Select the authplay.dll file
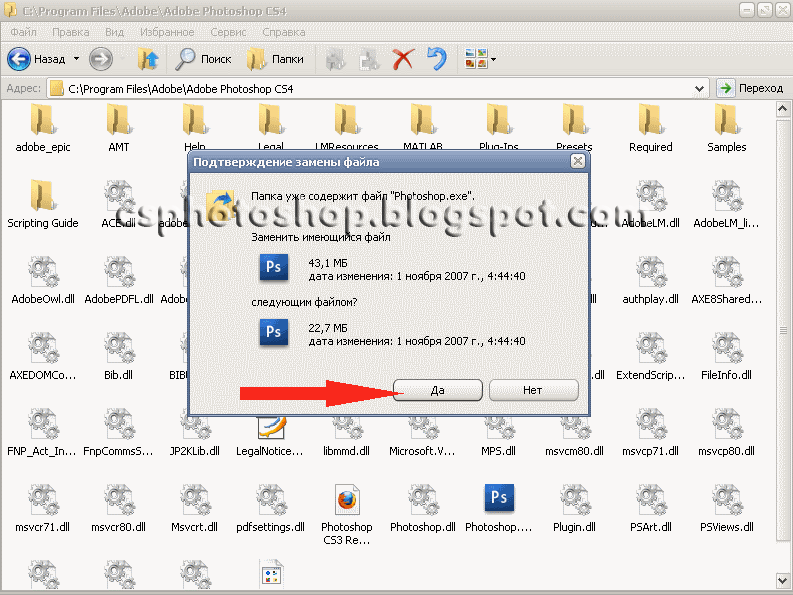 650,280
